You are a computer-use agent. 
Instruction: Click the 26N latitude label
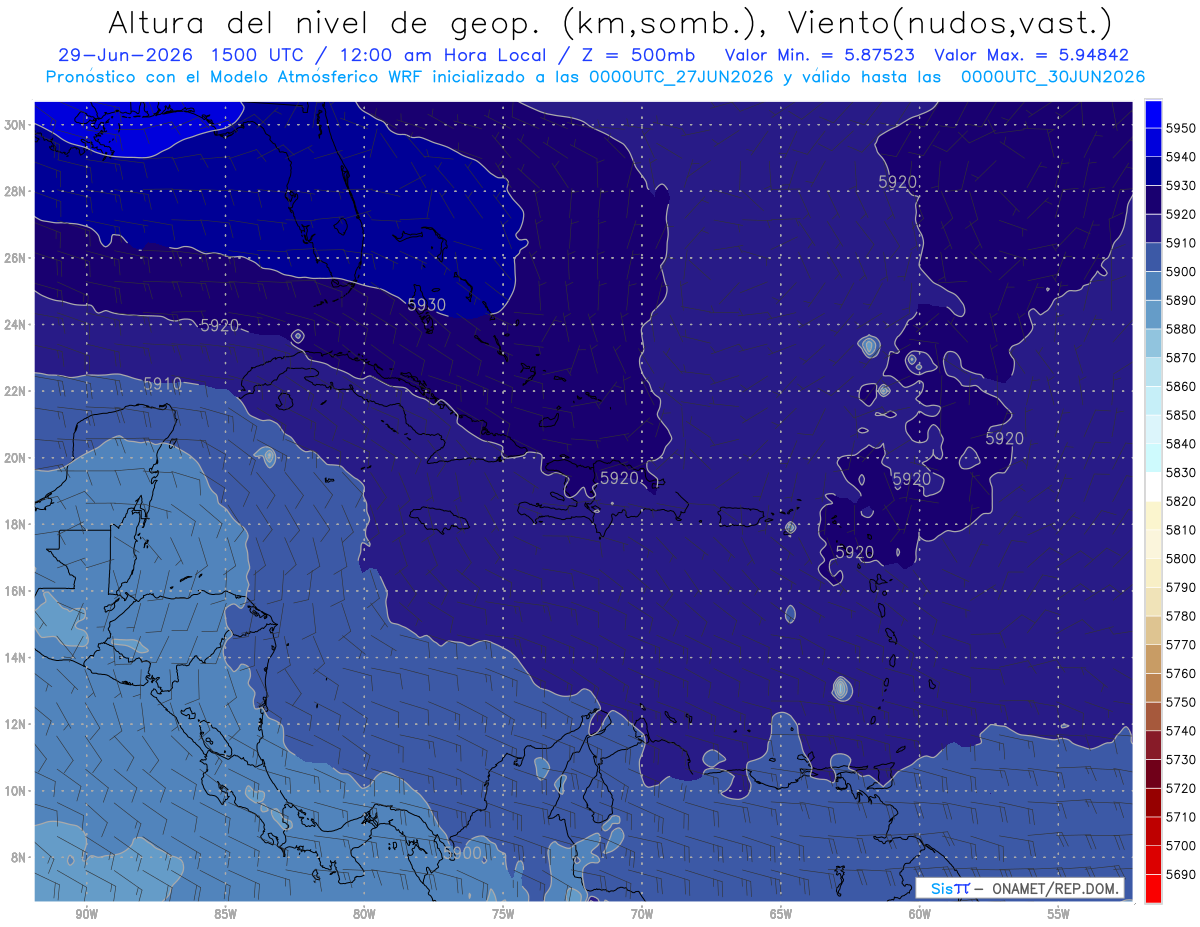[x=16, y=258]
